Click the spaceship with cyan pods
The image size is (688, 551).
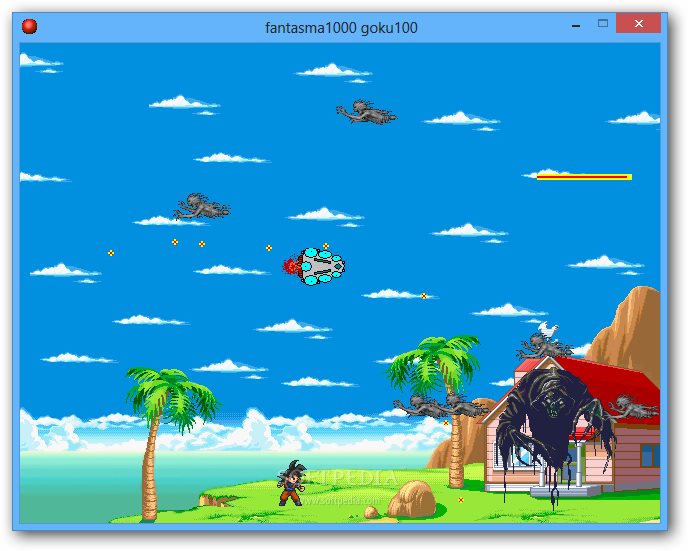(314, 266)
